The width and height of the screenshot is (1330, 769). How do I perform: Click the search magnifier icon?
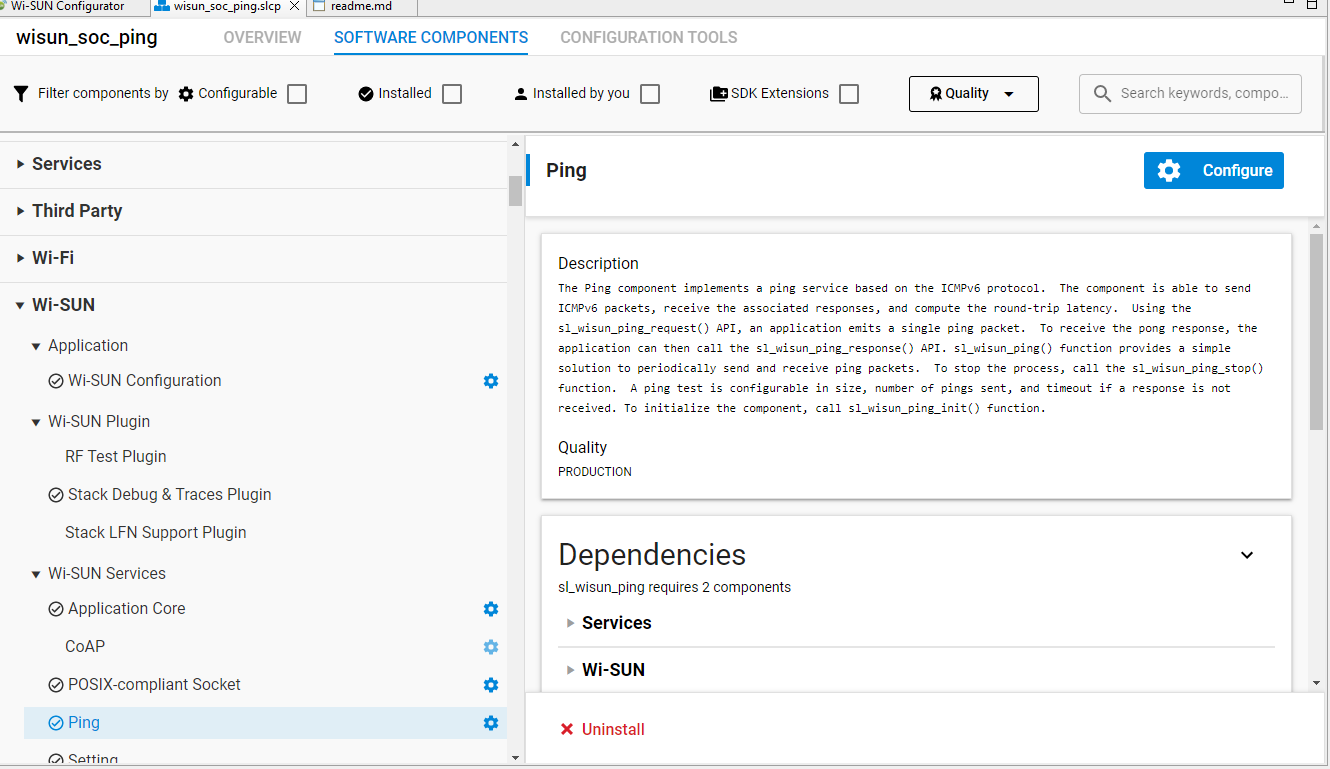(1102, 93)
